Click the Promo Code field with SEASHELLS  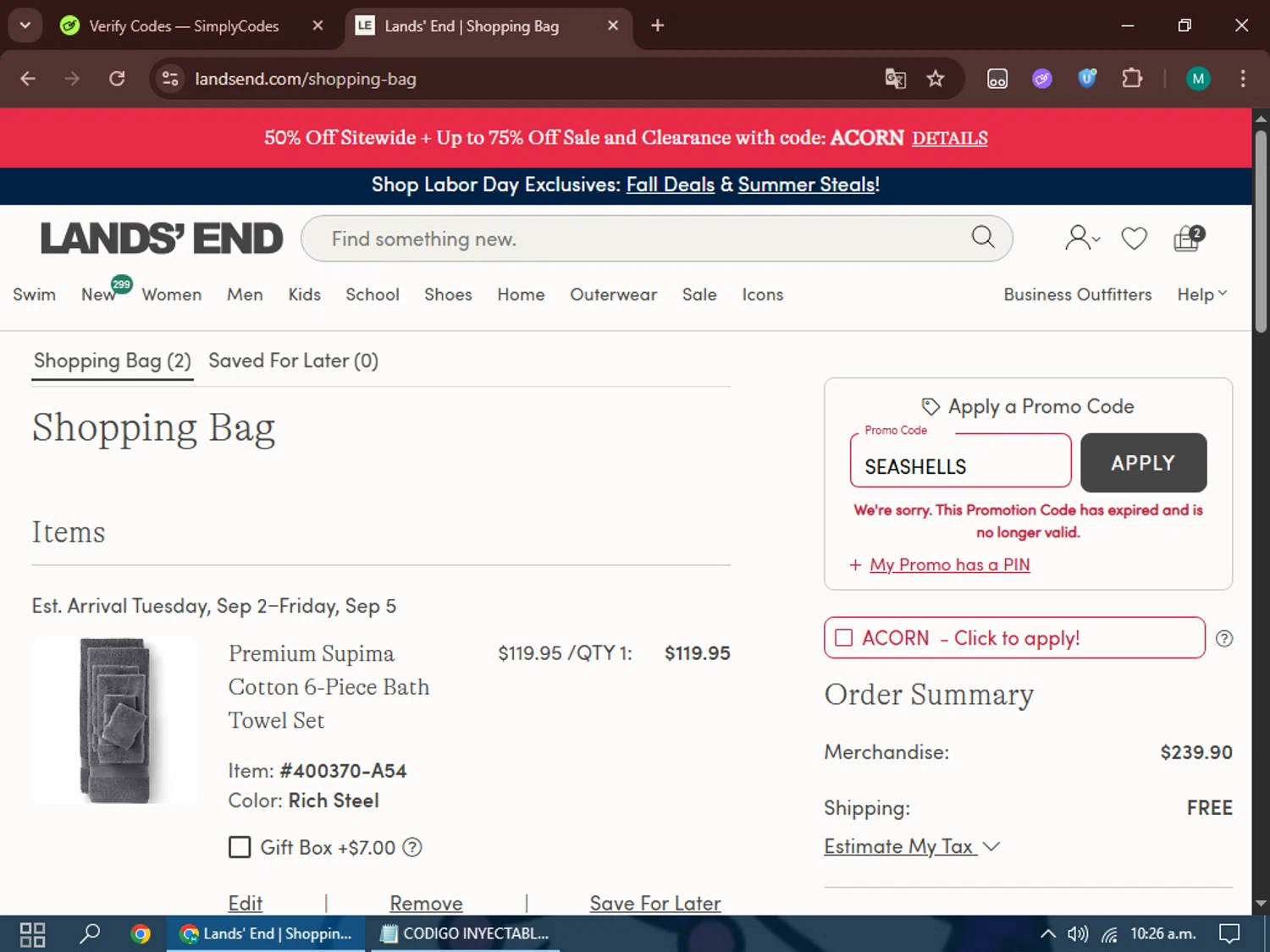[960, 461]
